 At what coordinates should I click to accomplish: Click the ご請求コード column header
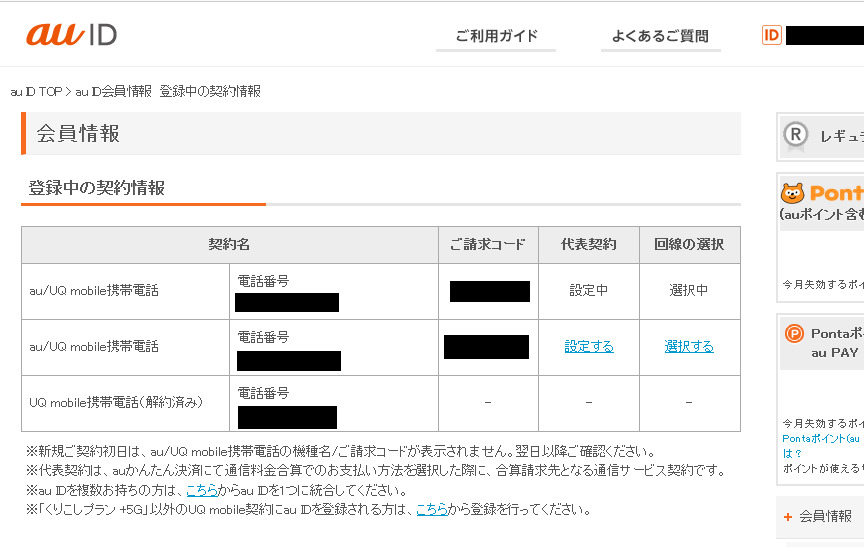point(488,245)
